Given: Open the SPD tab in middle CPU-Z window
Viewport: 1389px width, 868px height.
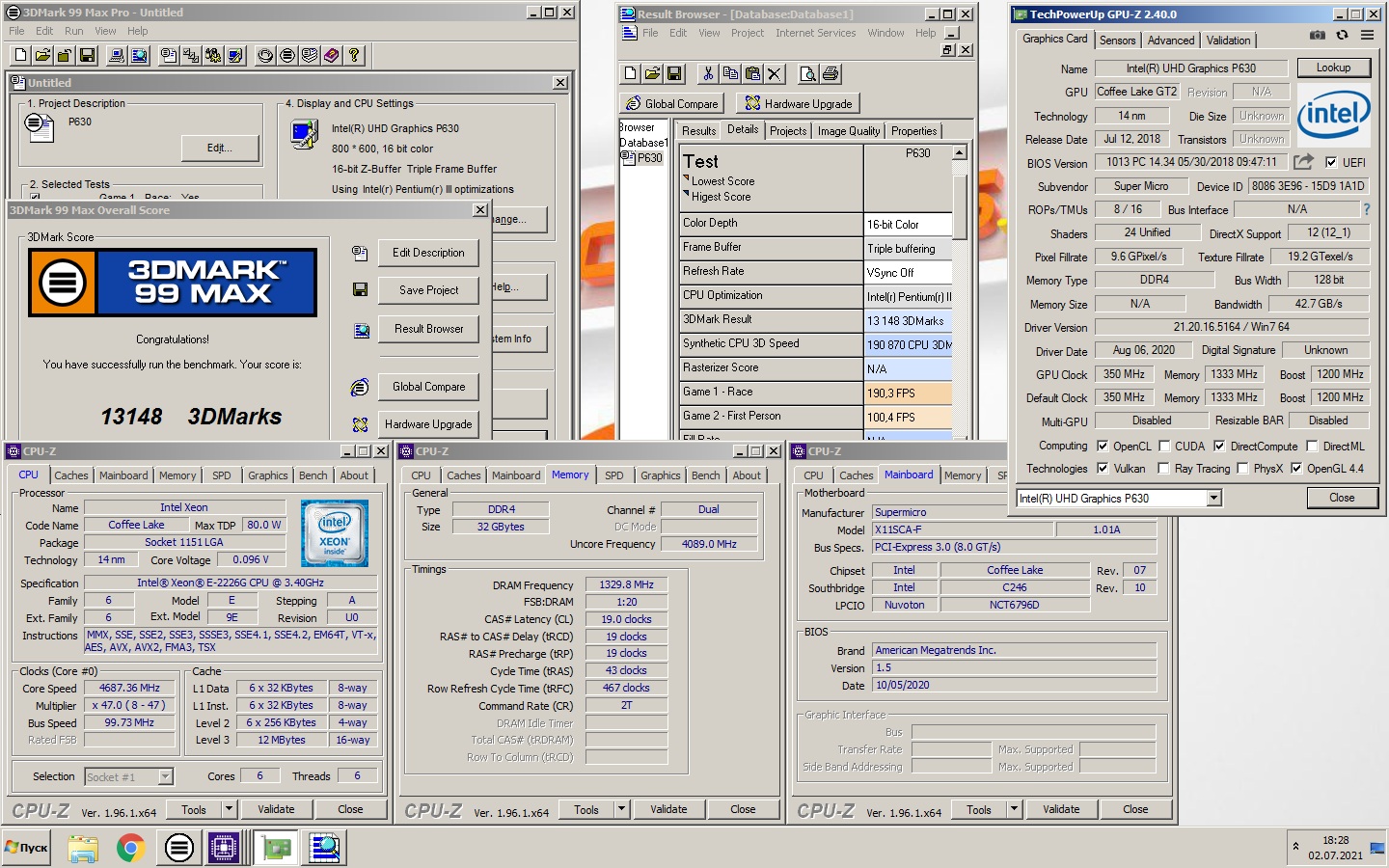Looking at the screenshot, I should tap(614, 475).
